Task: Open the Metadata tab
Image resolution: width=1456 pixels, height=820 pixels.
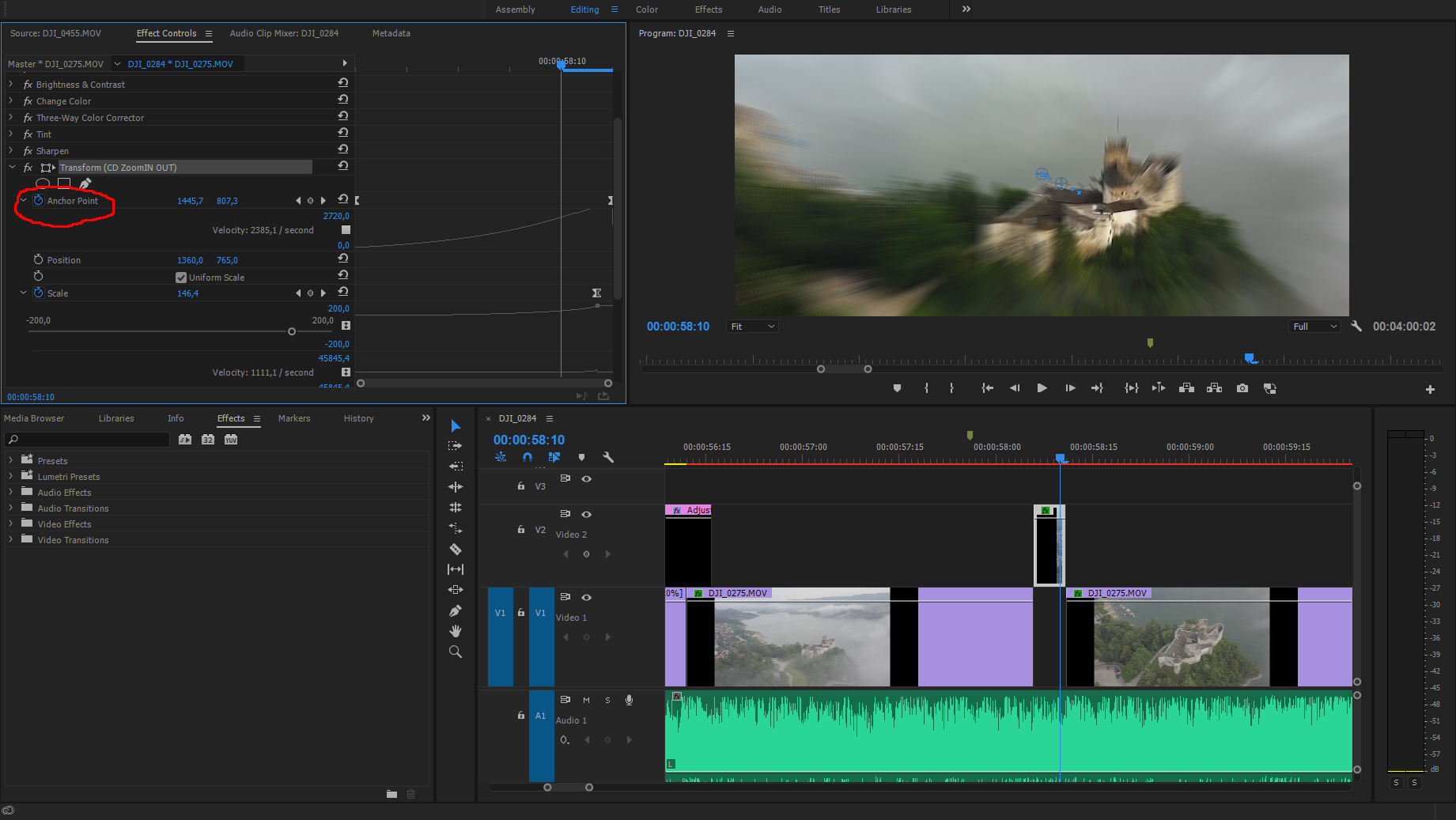Action: [391, 33]
